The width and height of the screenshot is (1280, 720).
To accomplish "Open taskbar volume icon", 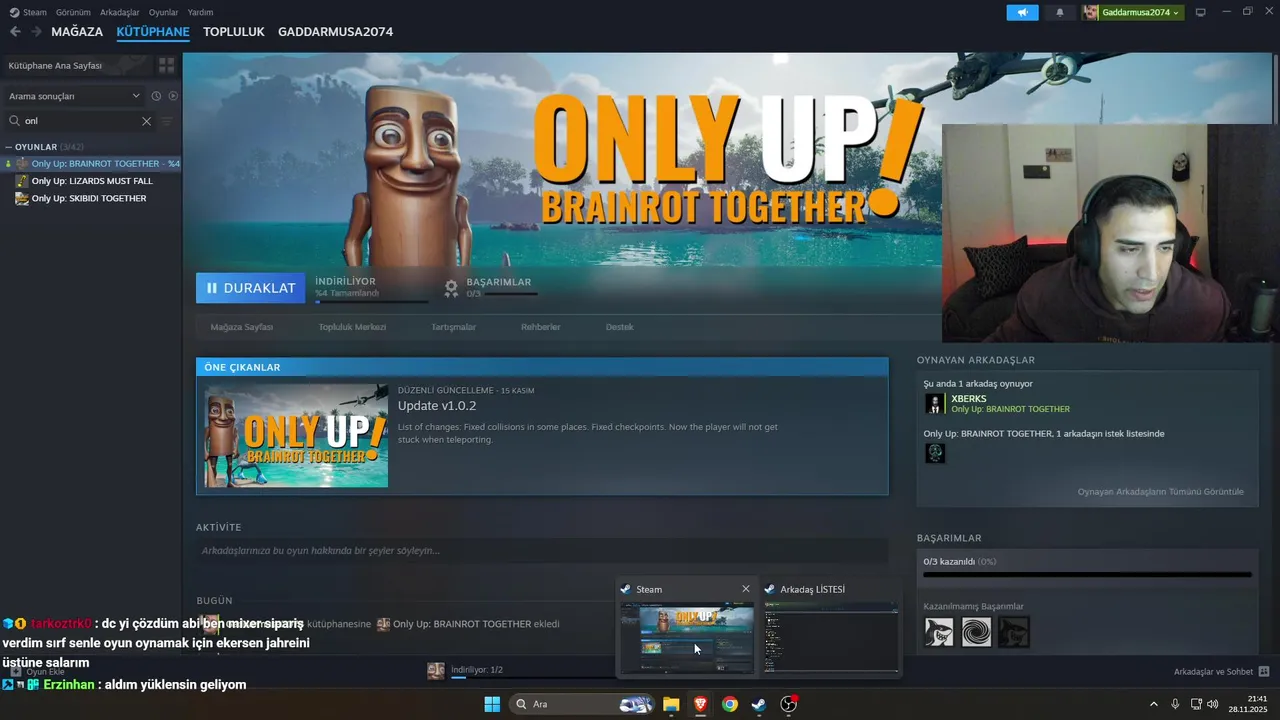I will point(1212,704).
